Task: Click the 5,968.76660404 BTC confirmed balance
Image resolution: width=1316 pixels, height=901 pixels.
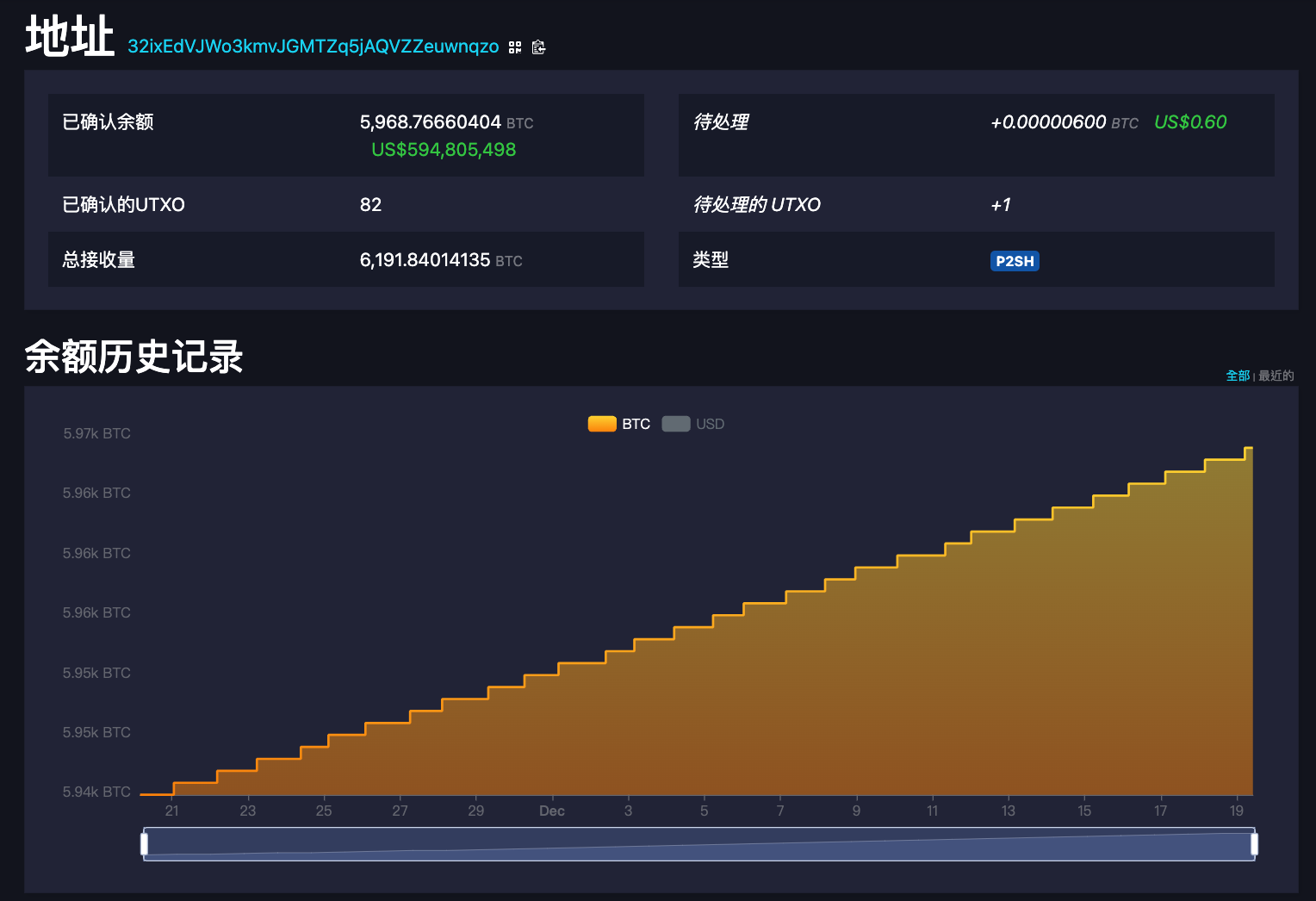Action: click(431, 122)
